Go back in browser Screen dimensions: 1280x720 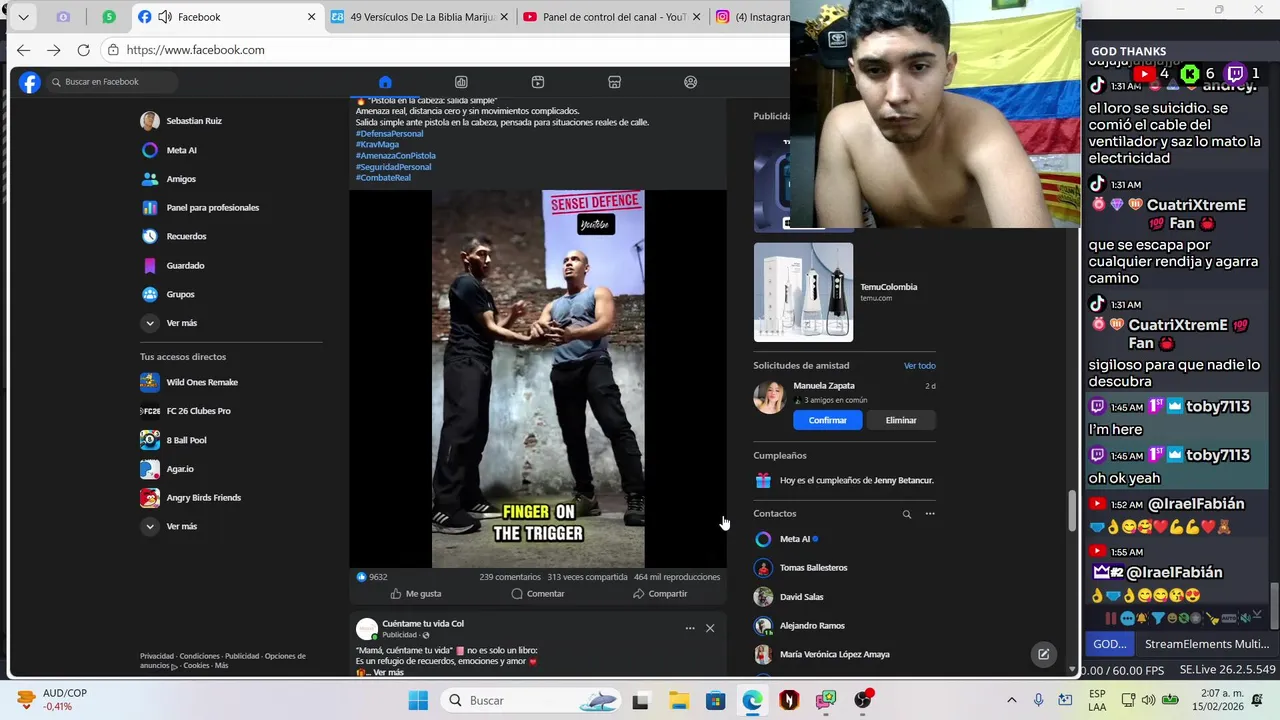click(23, 50)
